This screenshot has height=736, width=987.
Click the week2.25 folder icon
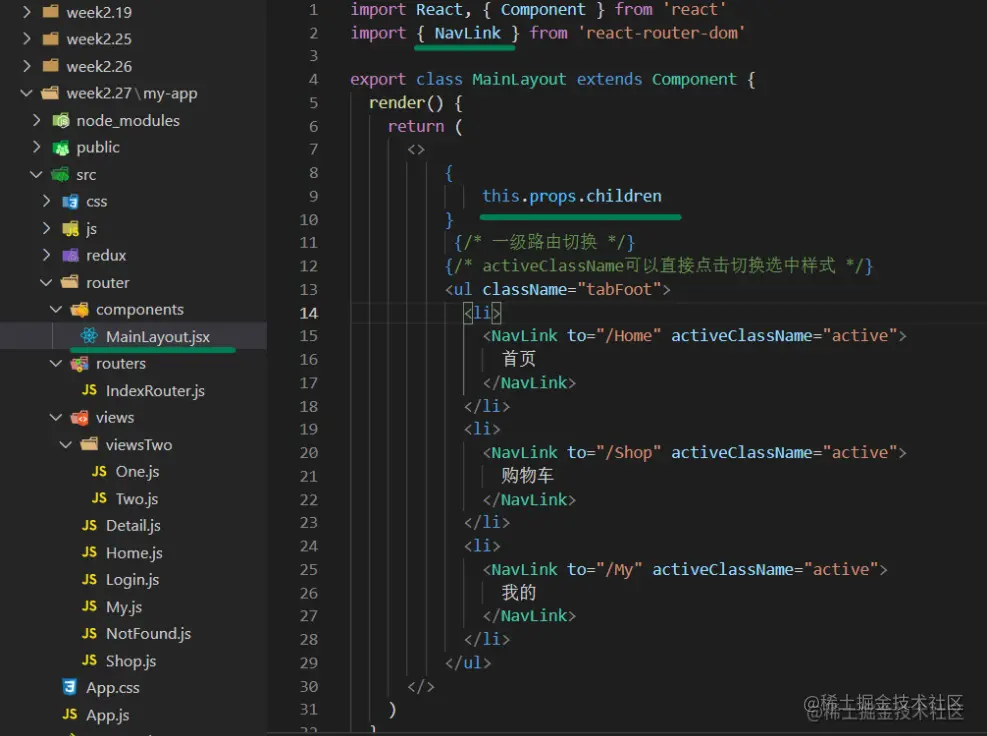pyautogui.click(x=50, y=38)
